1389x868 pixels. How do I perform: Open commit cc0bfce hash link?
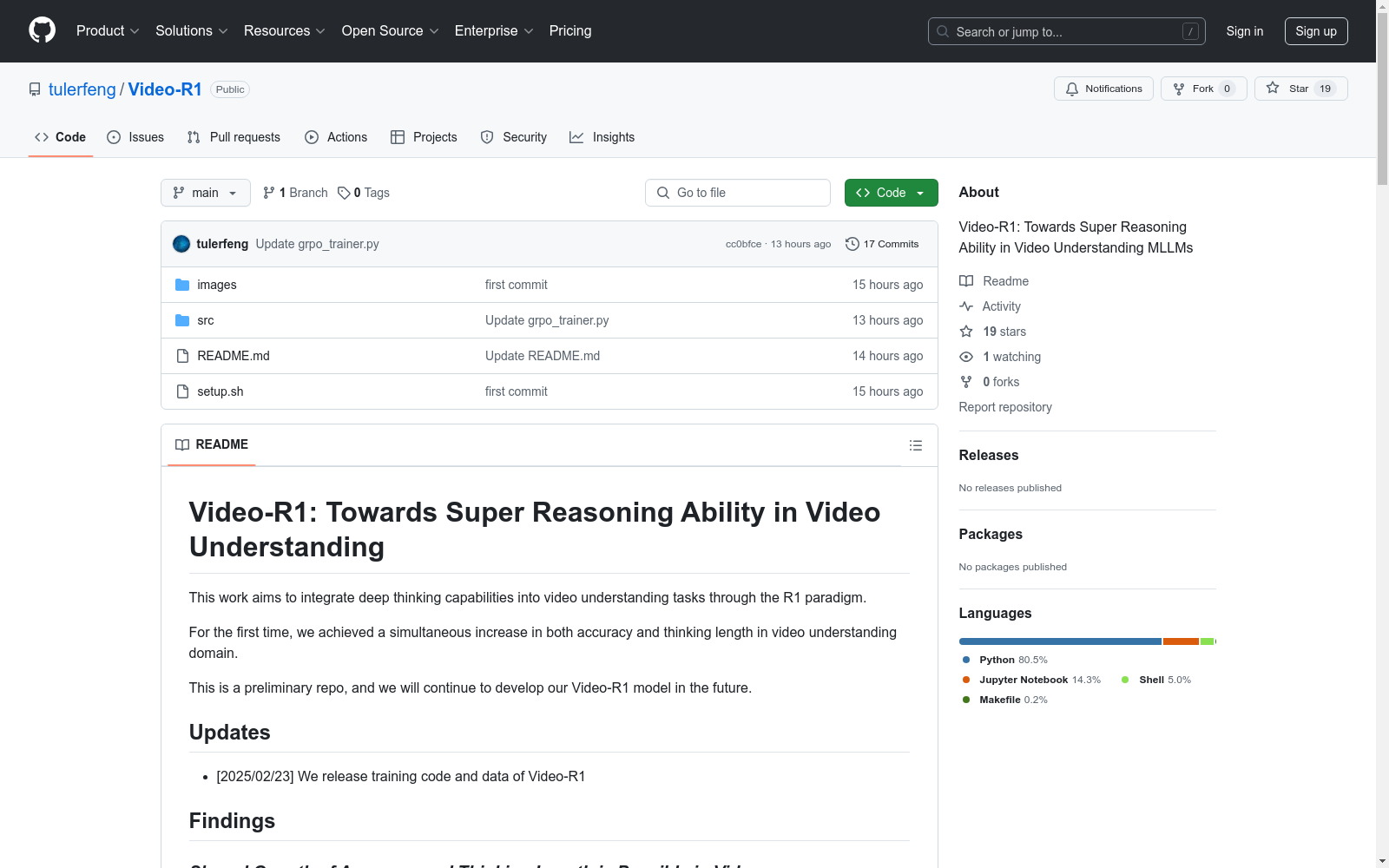(743, 244)
